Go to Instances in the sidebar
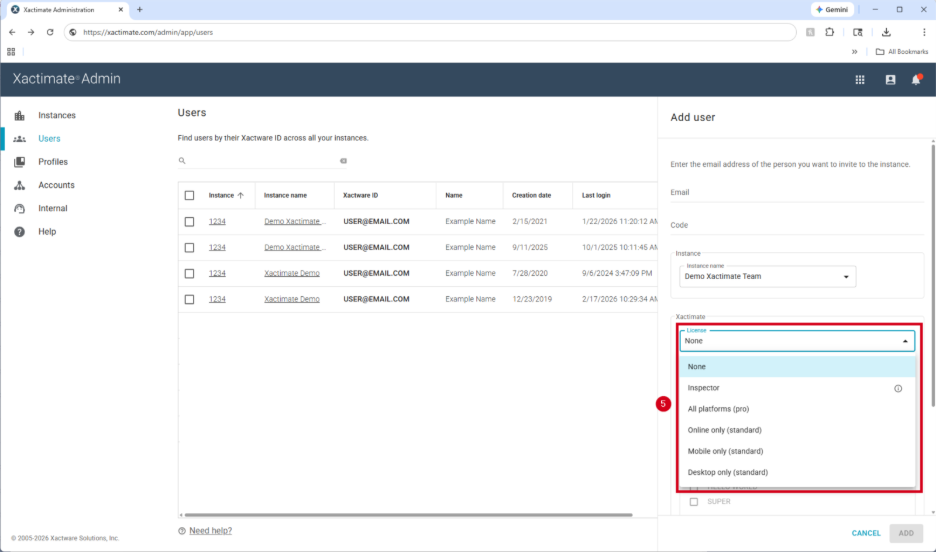 pyautogui.click(x=56, y=116)
